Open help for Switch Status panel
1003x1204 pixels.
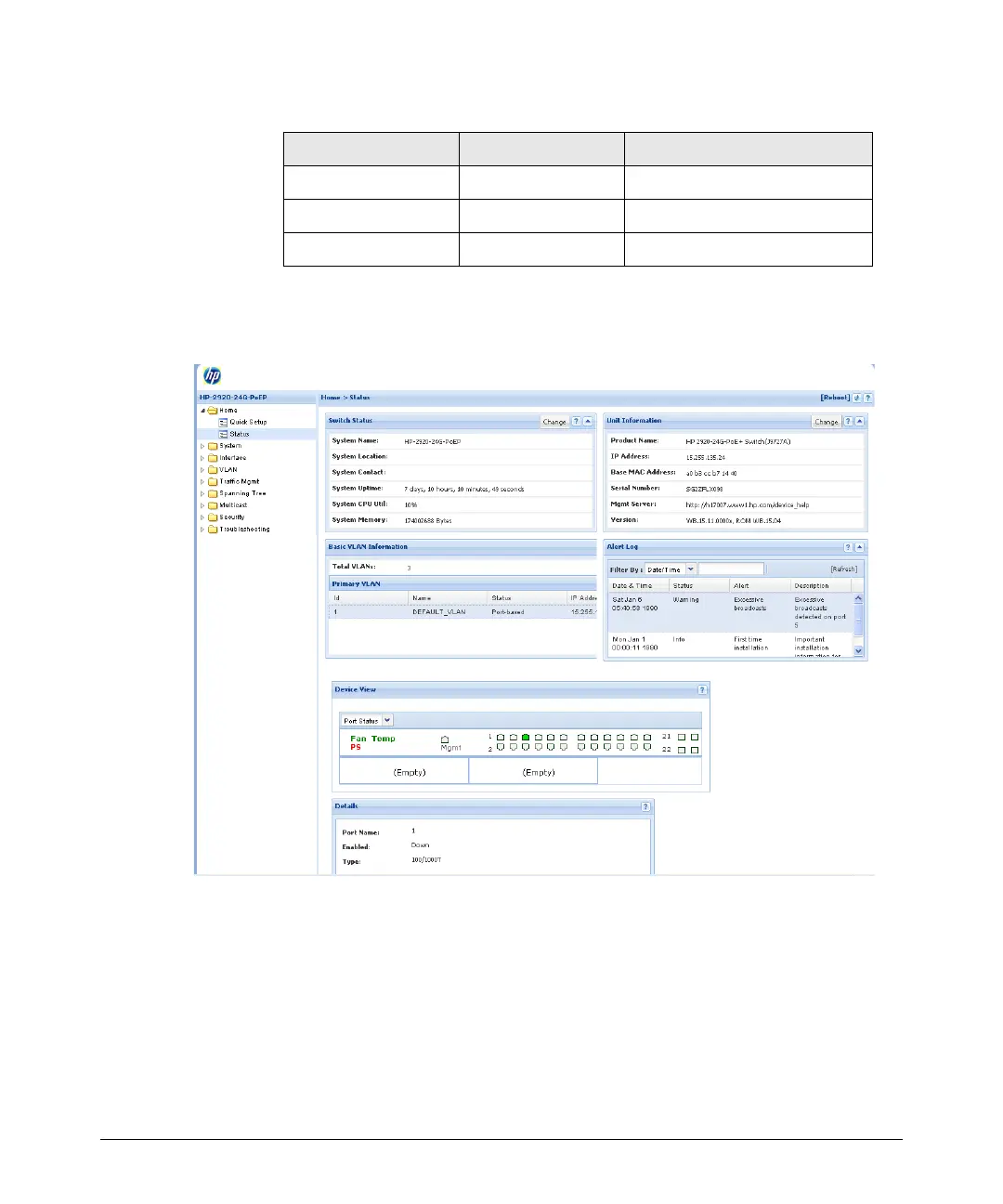pos(576,422)
